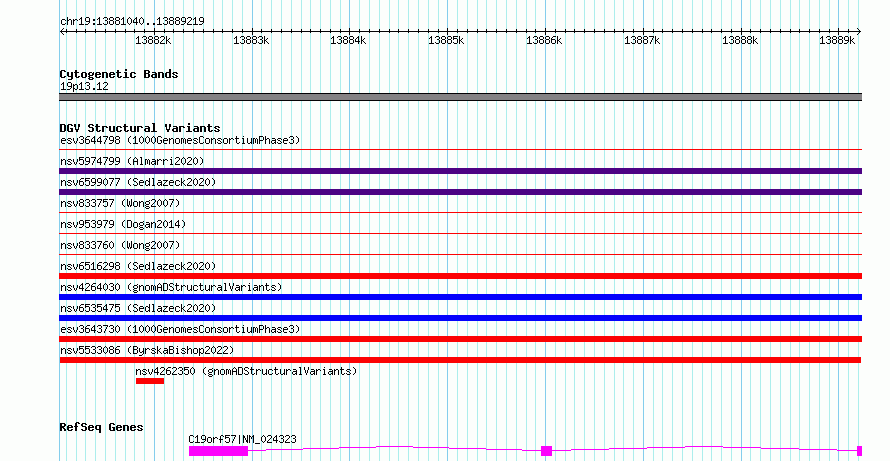This screenshot has height=461, width=890.
Task: Click the chr19:13881040..13889219 region label
Action: [132, 21]
